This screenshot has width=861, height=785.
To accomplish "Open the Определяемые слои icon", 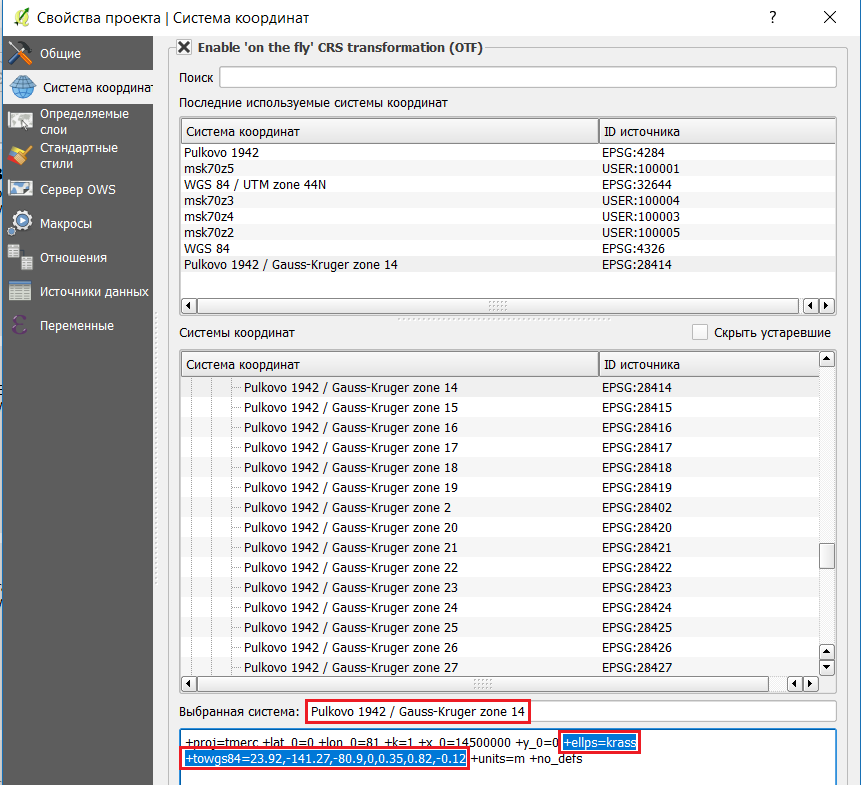I will (x=20, y=121).
